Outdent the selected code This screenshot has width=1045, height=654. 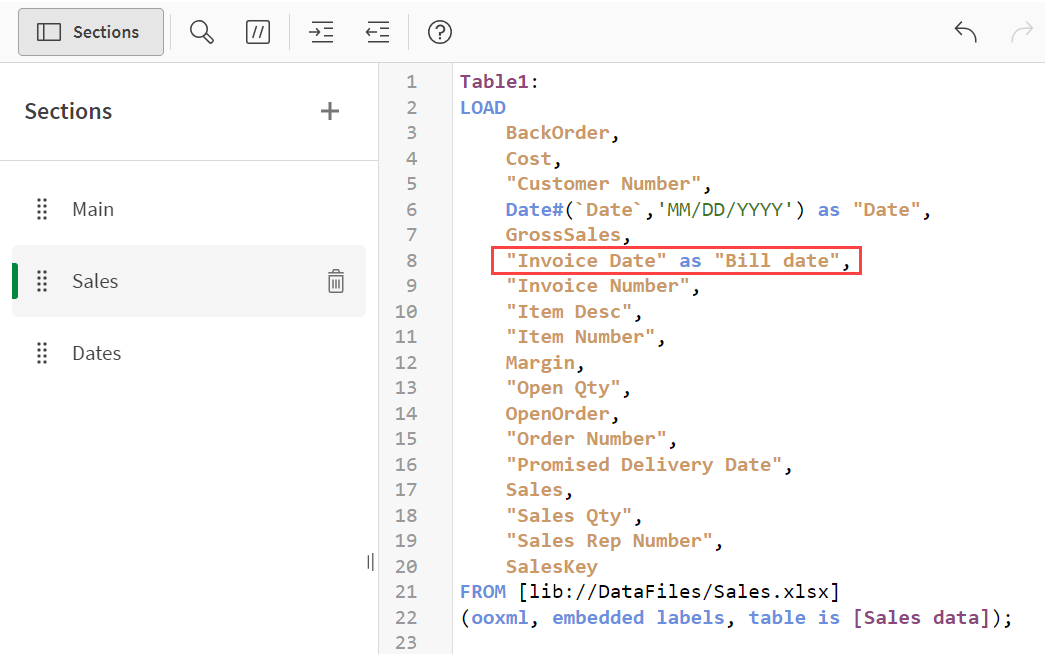coord(377,32)
